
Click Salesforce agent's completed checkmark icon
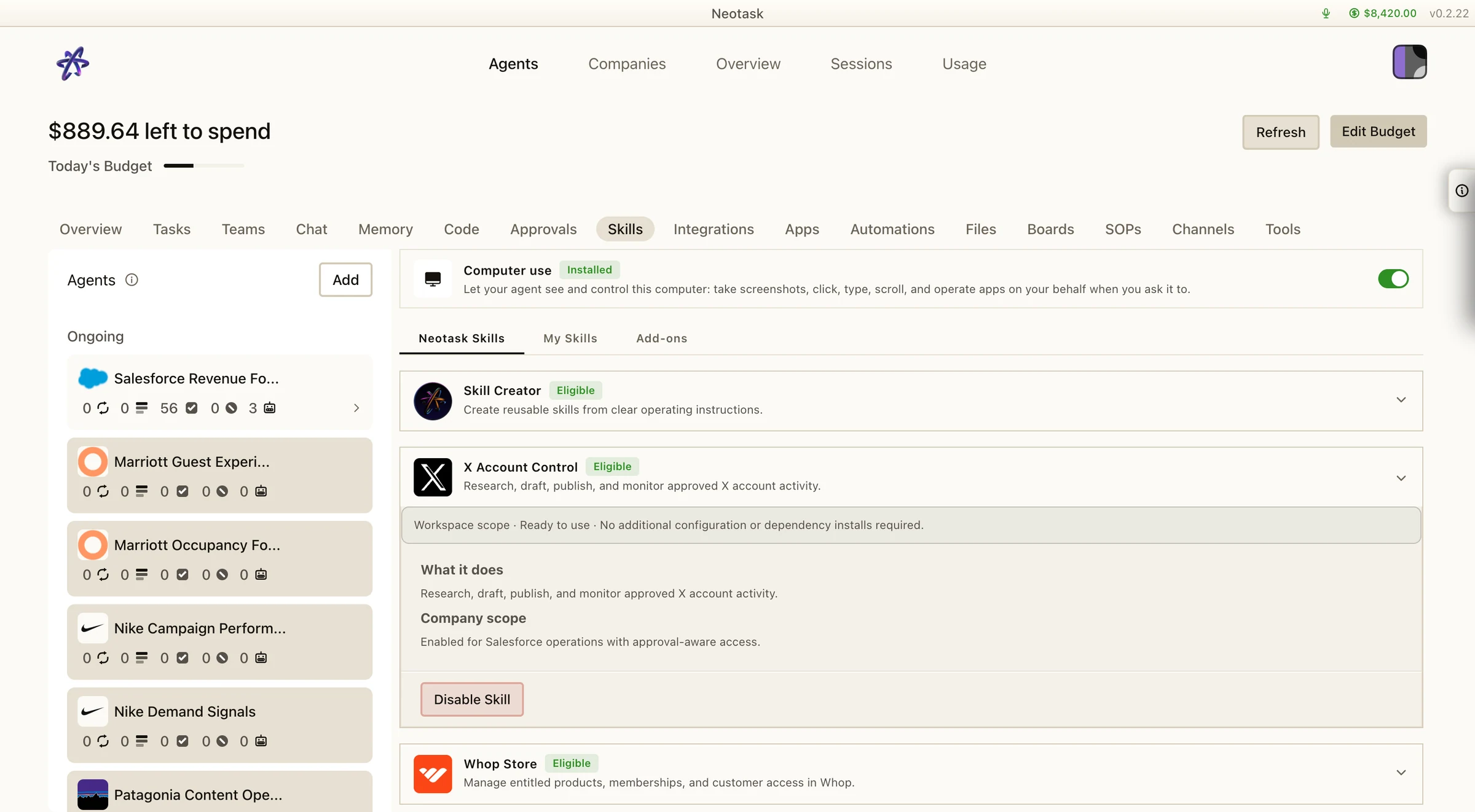(192, 408)
